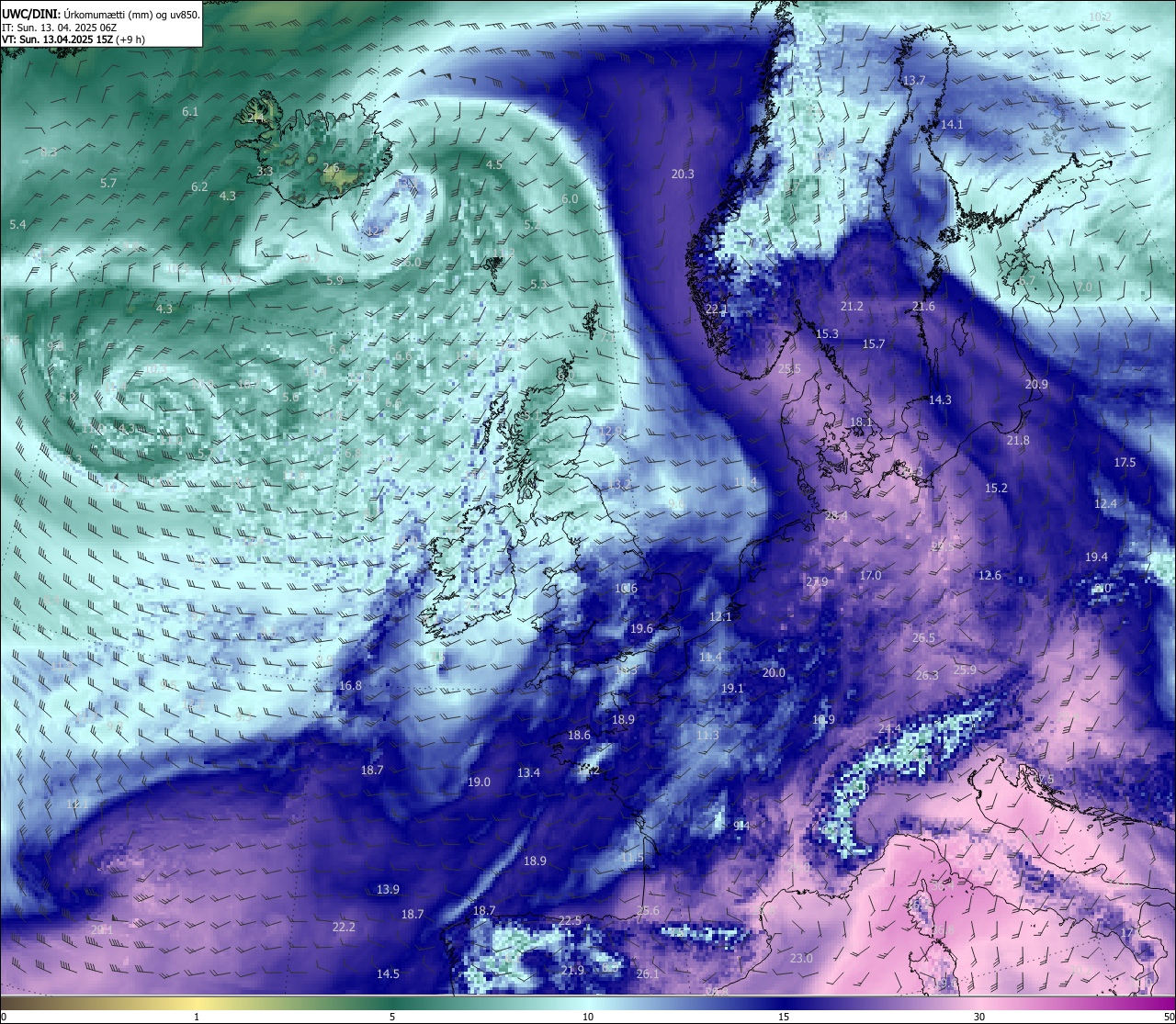Click the 26.1 value near the Pyrenees
1176x1024 pixels.
coord(648,973)
